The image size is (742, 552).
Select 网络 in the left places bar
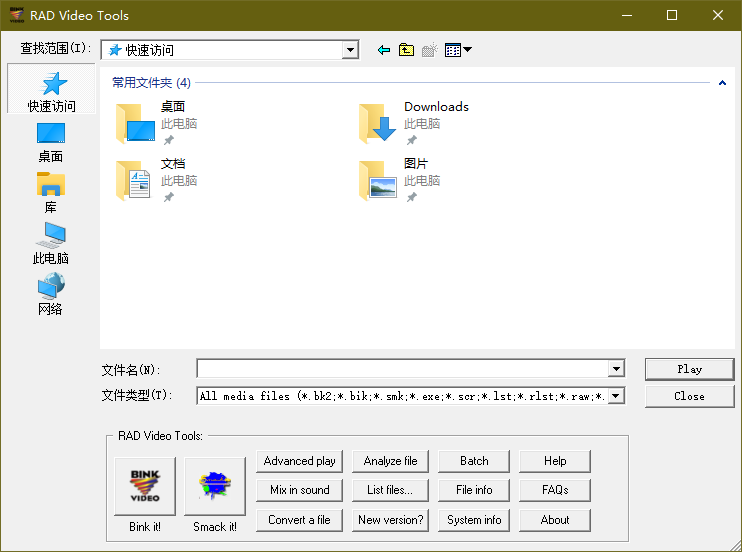(x=51, y=294)
